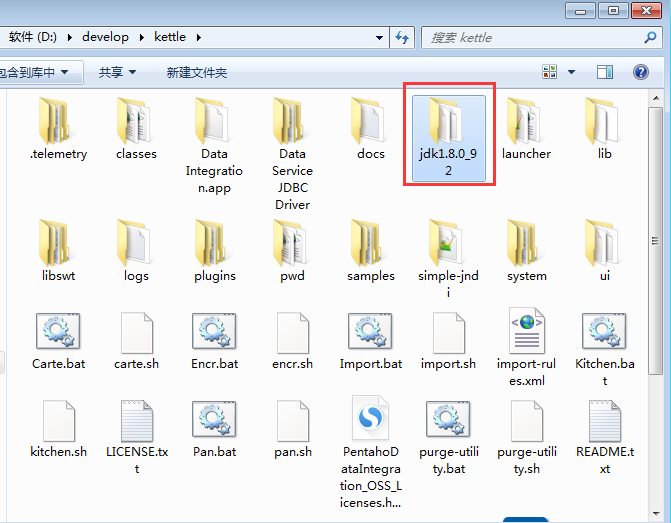Select the Carte.bat file

tap(58, 341)
